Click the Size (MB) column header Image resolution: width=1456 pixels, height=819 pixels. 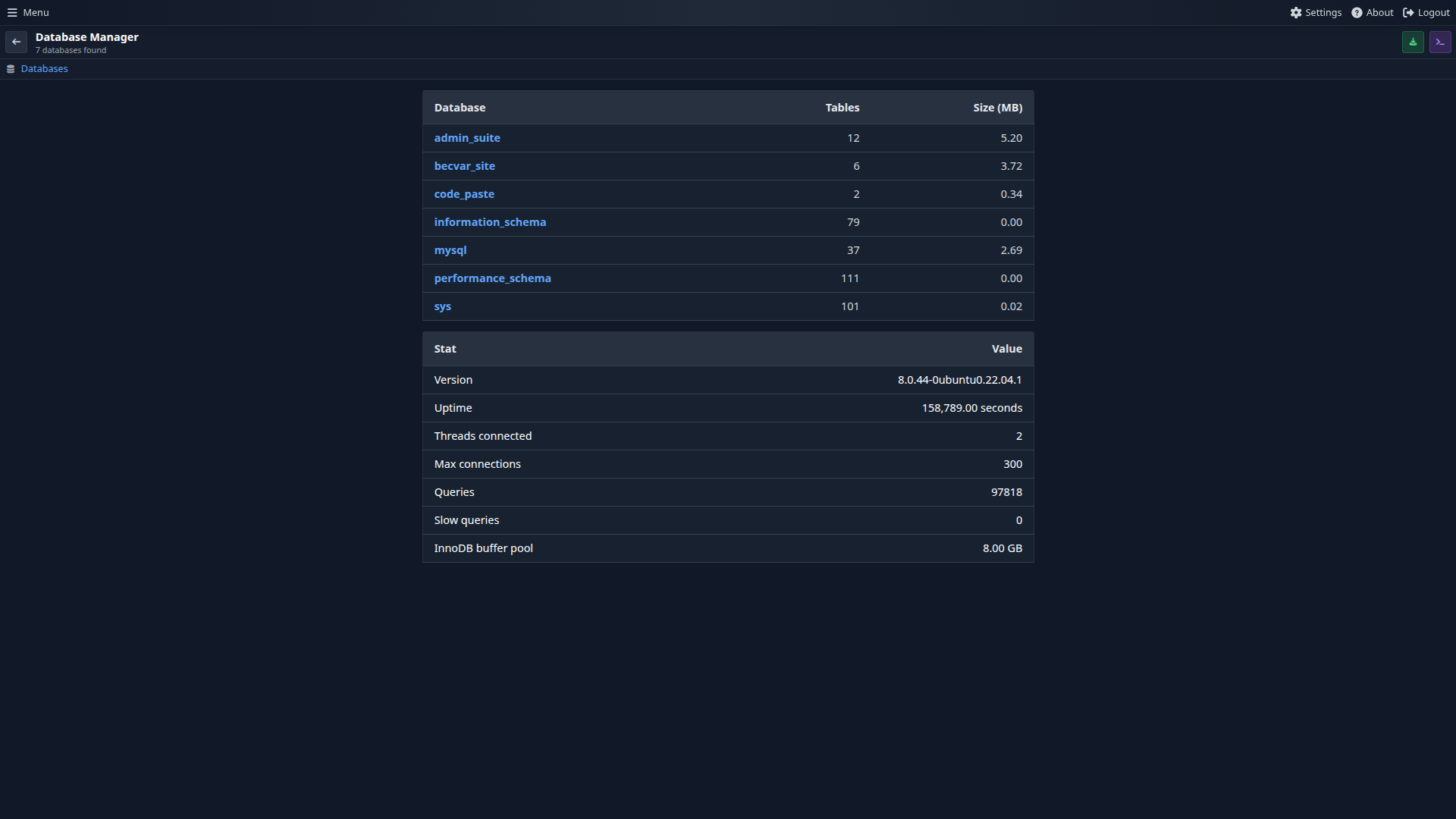tap(997, 108)
